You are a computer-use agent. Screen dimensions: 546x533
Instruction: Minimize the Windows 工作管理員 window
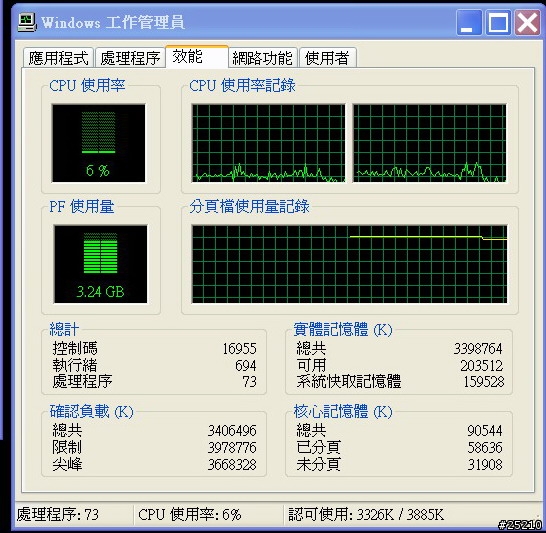coord(469,22)
